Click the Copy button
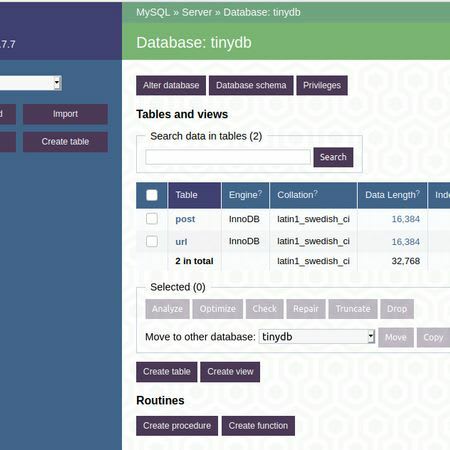The height and width of the screenshot is (450, 450). pos(433,337)
